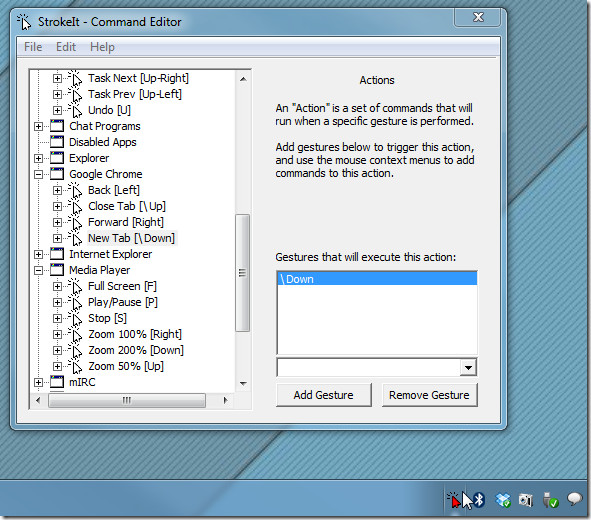Select the gesture icon beside Close Tab

pyautogui.click(x=75, y=206)
